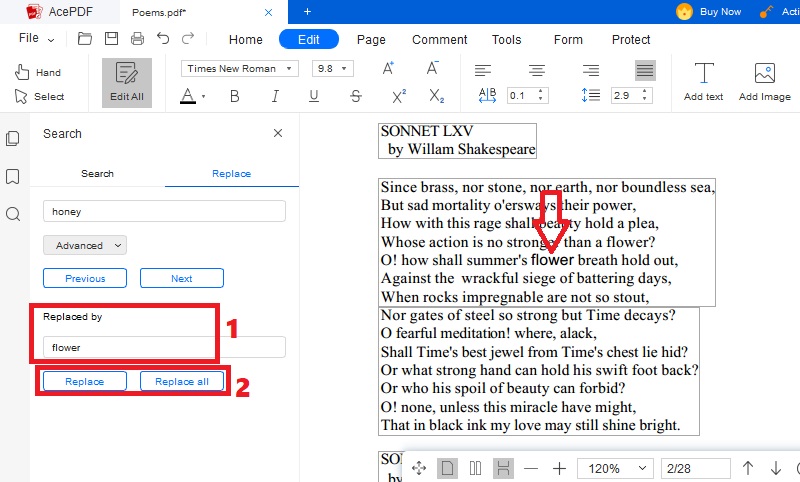Open bookmarks sidebar icon
Screen dimensions: 800x482
coord(13,176)
